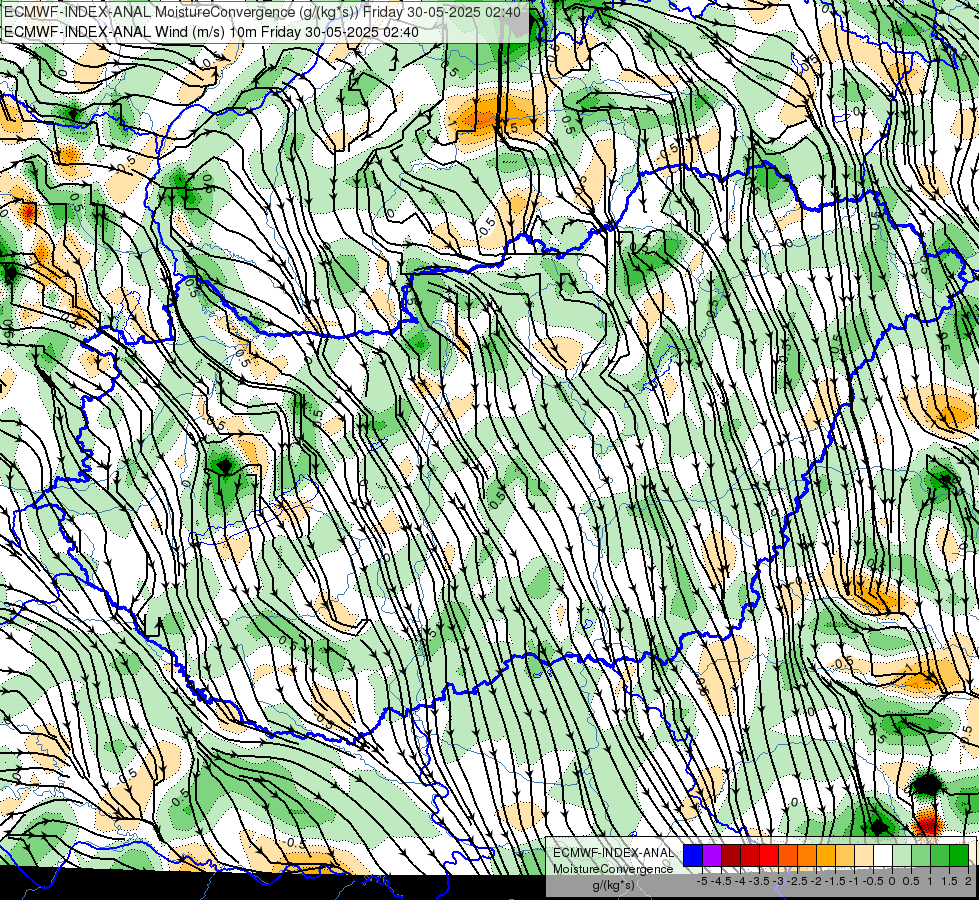Screen dimensions: 979x900
Task: Click the legend tick label -4.5
Action: pyautogui.click(x=721, y=881)
